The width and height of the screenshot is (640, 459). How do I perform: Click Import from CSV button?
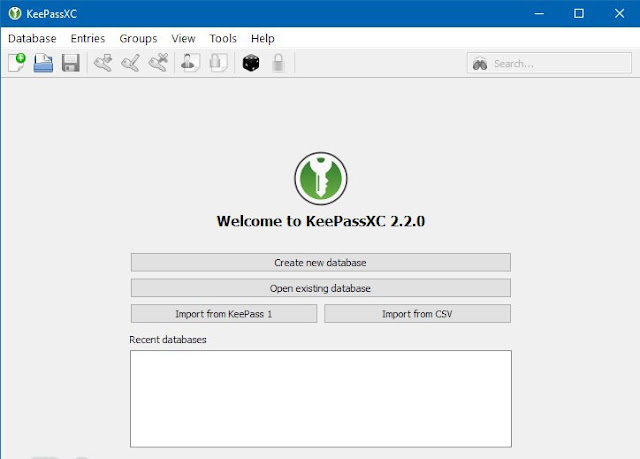pyautogui.click(x=418, y=314)
